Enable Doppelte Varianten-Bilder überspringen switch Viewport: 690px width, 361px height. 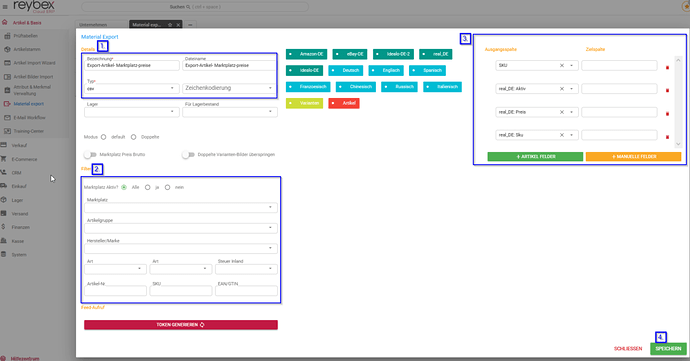188,155
